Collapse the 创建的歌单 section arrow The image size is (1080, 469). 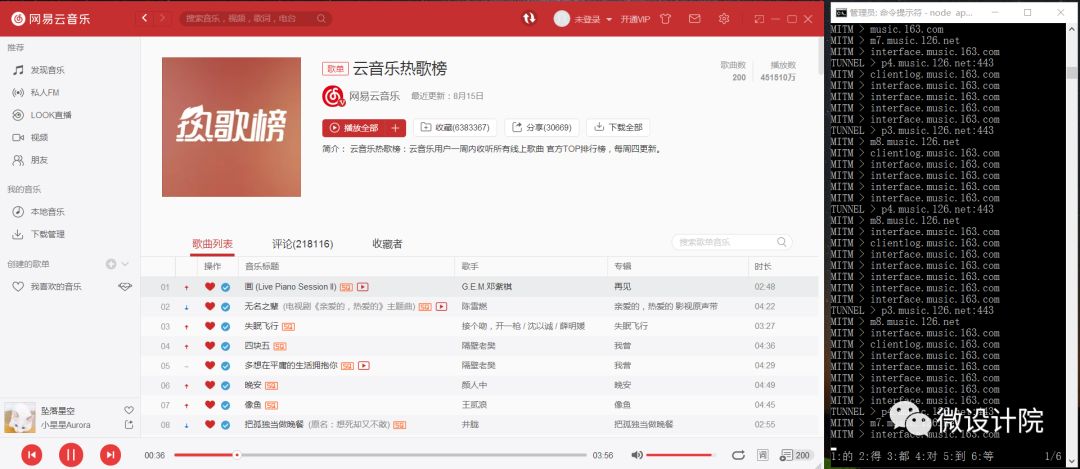pos(125,264)
